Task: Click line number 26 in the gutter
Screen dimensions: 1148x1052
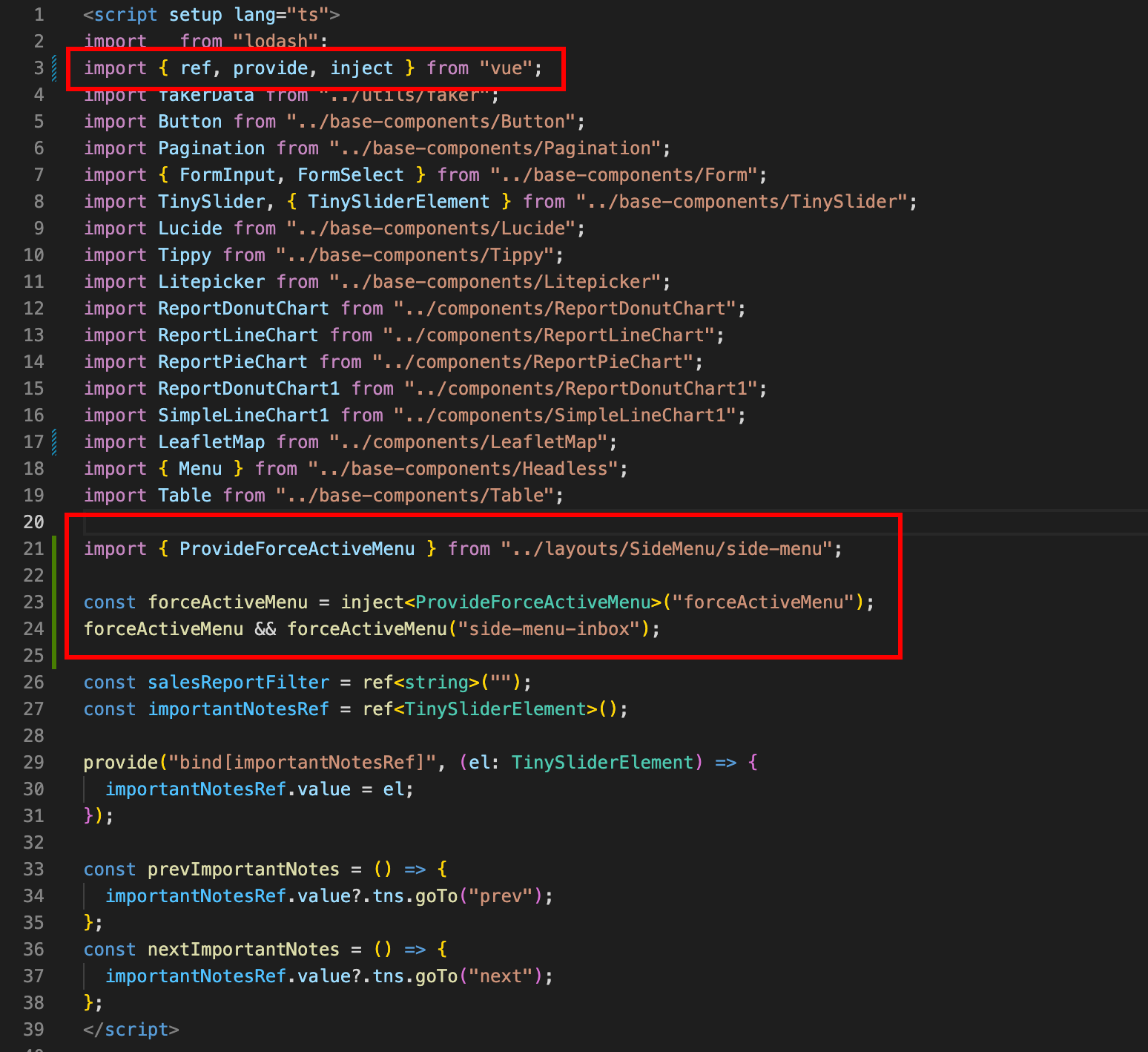Action: (x=34, y=683)
